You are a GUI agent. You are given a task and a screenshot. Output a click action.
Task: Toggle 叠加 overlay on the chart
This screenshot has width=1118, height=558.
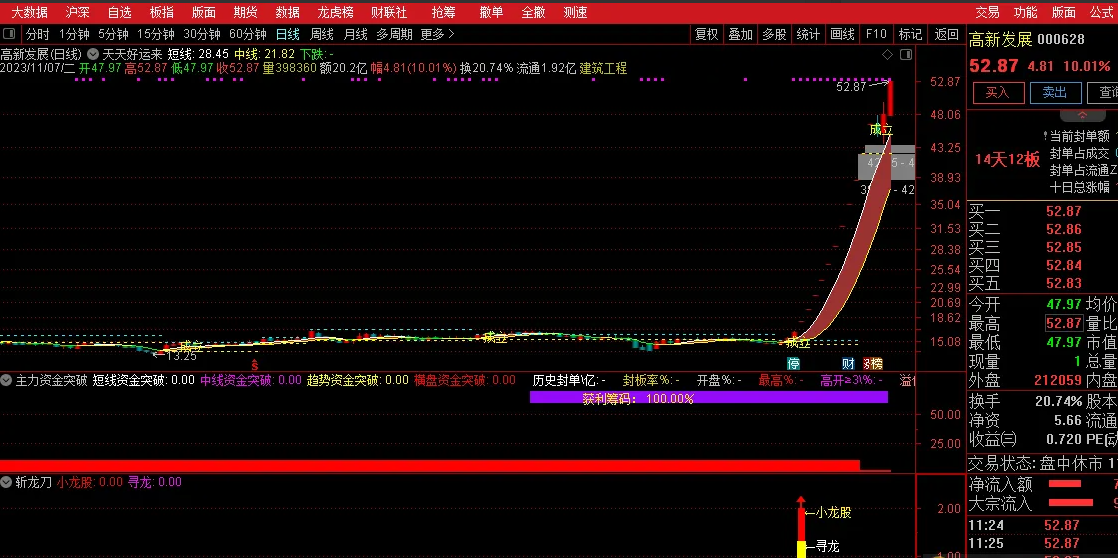tap(740, 34)
